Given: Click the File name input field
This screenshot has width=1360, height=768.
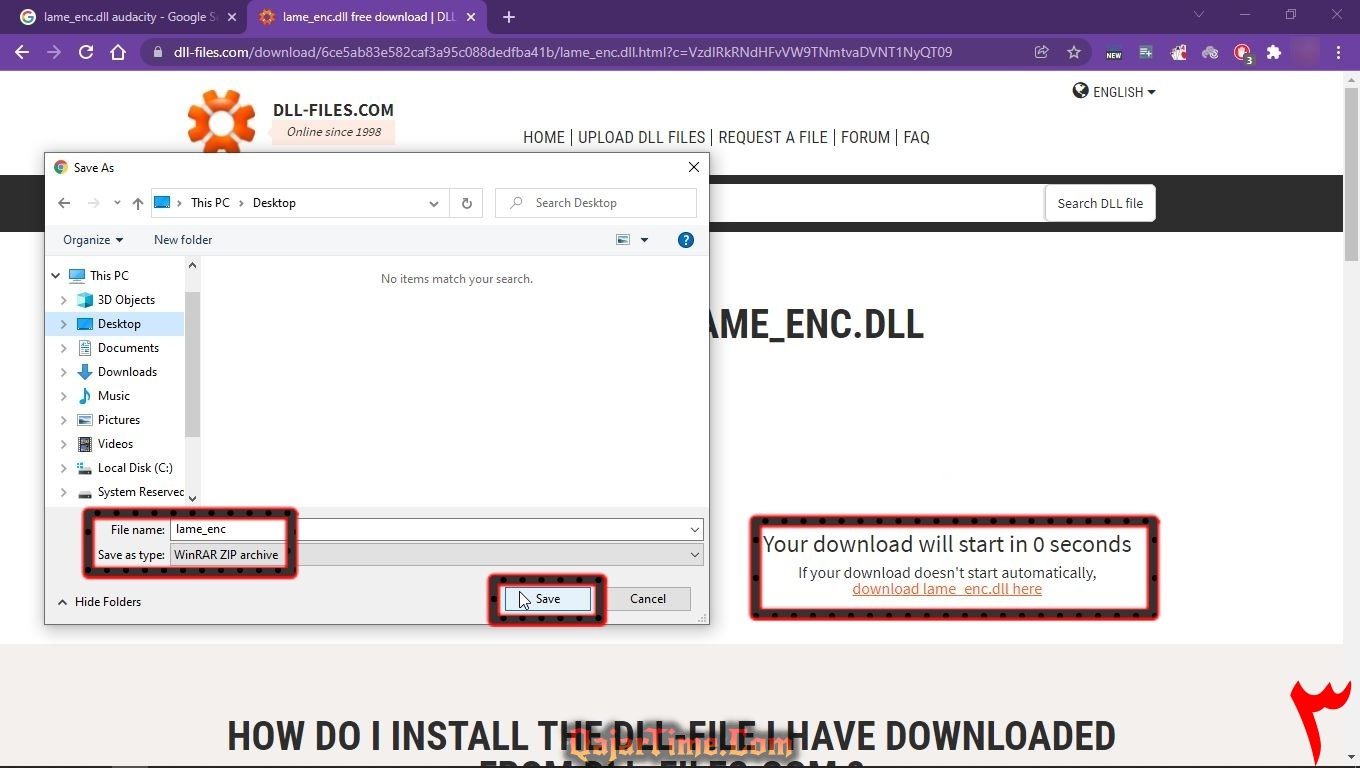Looking at the screenshot, I should coord(430,530).
